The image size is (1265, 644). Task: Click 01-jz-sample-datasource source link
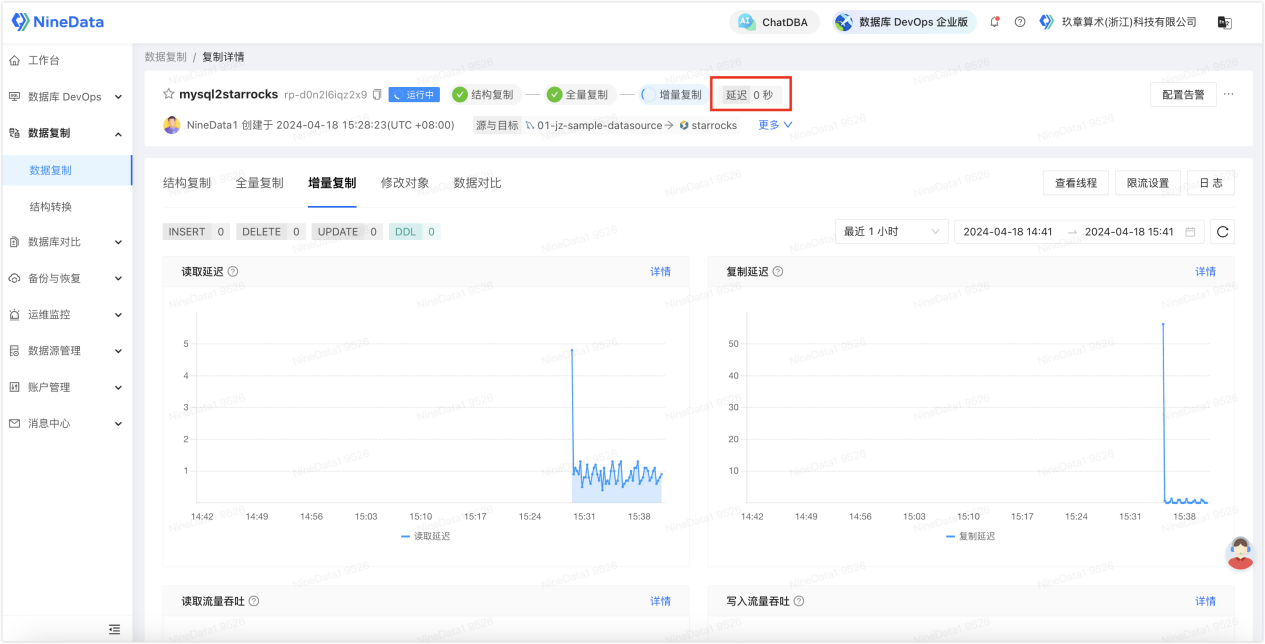(x=599, y=125)
